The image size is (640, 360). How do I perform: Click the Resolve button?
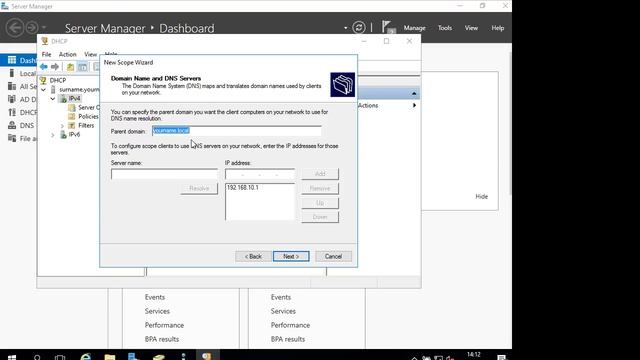tap(199, 188)
